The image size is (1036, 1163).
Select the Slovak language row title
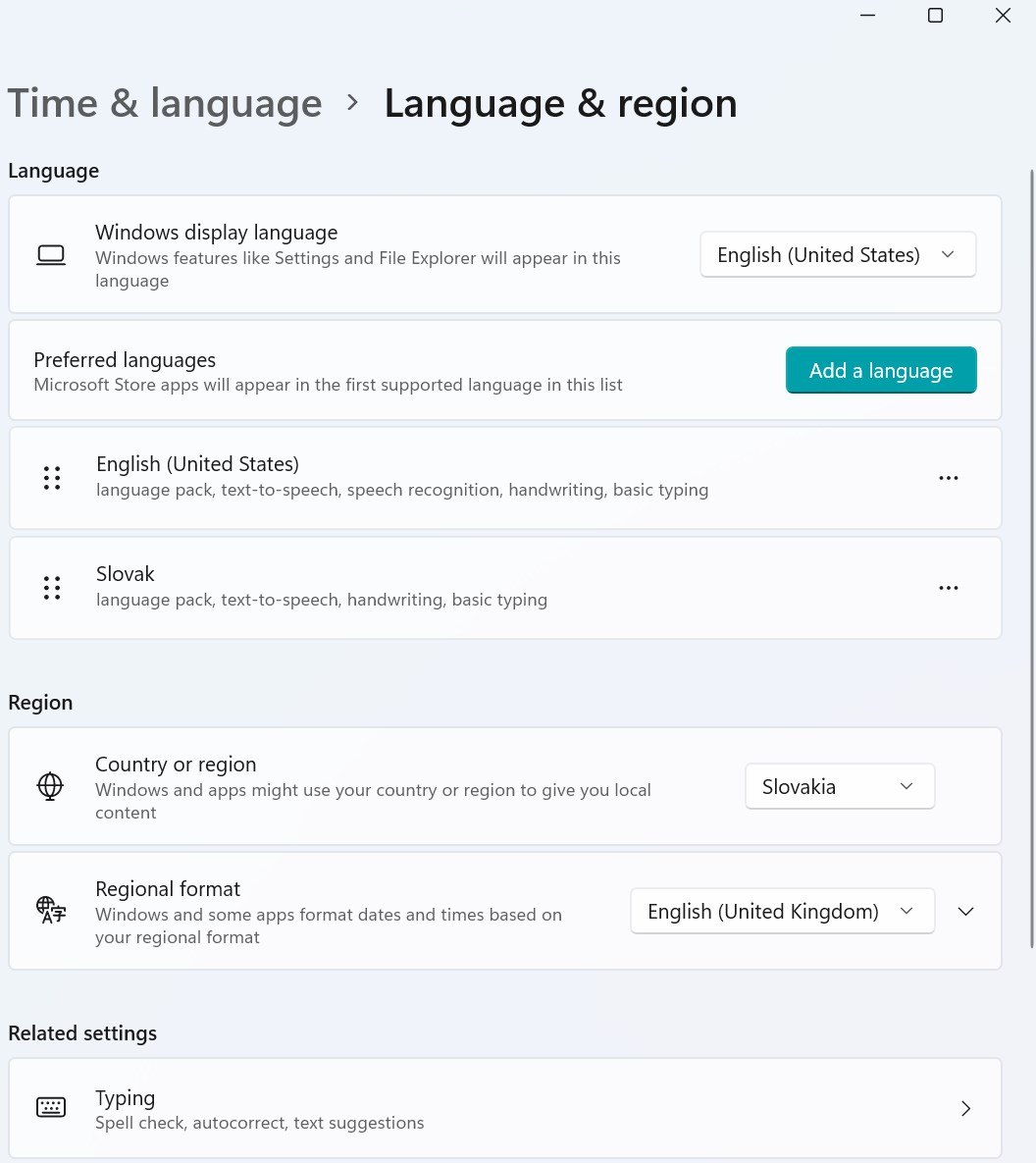pos(126,574)
